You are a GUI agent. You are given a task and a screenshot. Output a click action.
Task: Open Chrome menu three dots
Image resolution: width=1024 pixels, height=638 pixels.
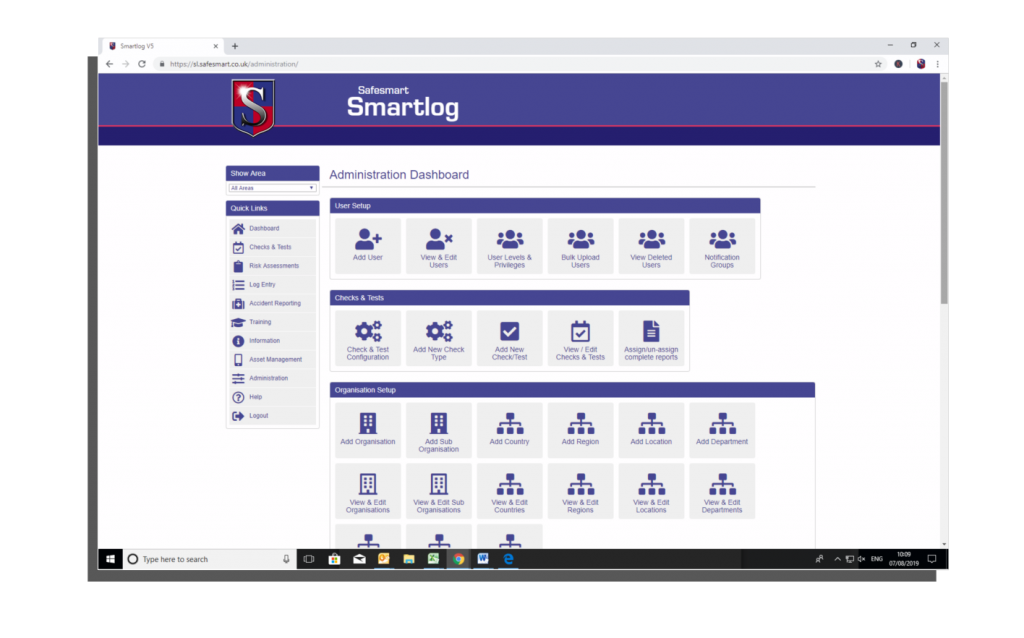point(937,64)
